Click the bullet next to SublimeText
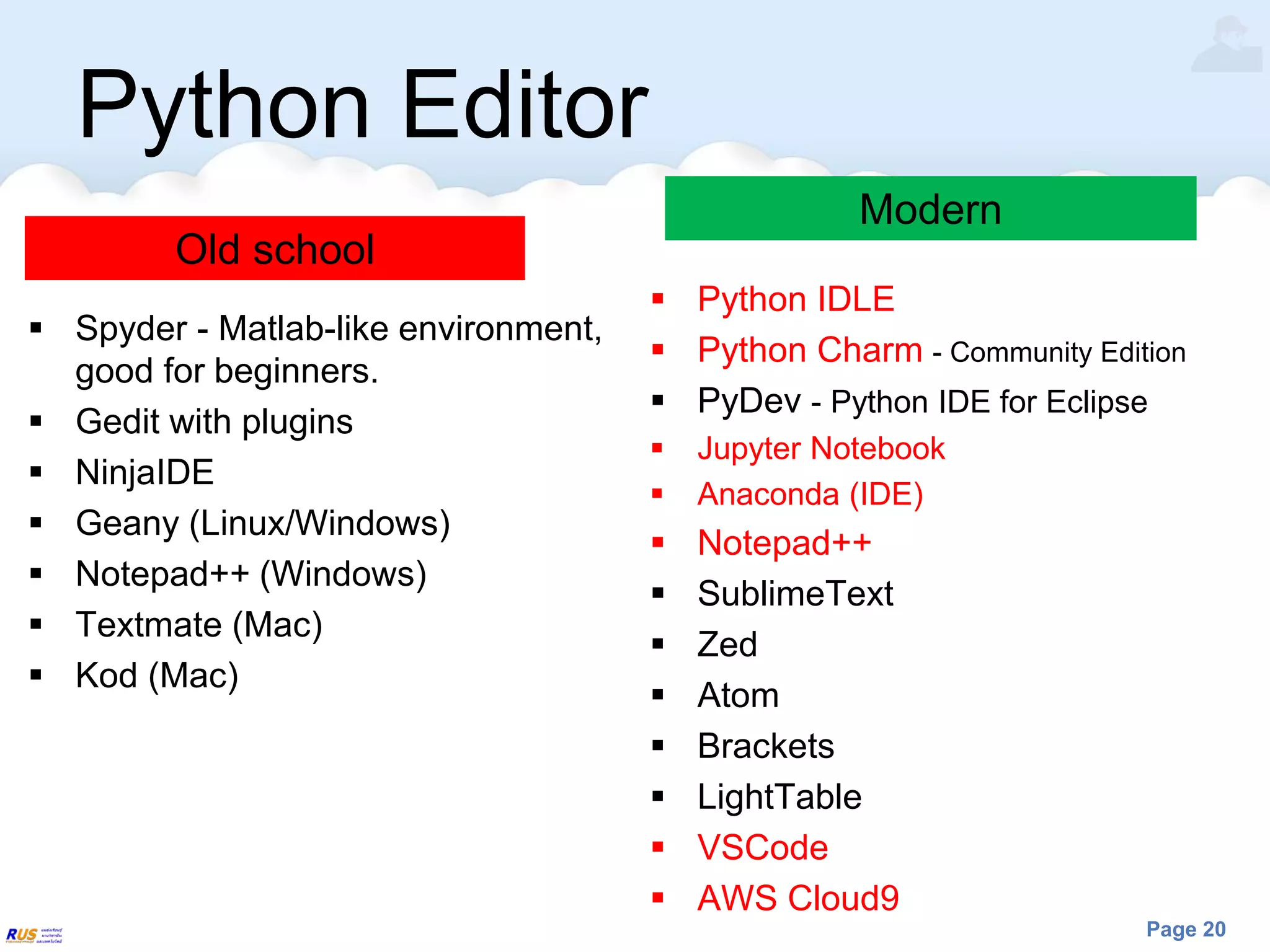The image size is (1270, 952). [x=658, y=593]
